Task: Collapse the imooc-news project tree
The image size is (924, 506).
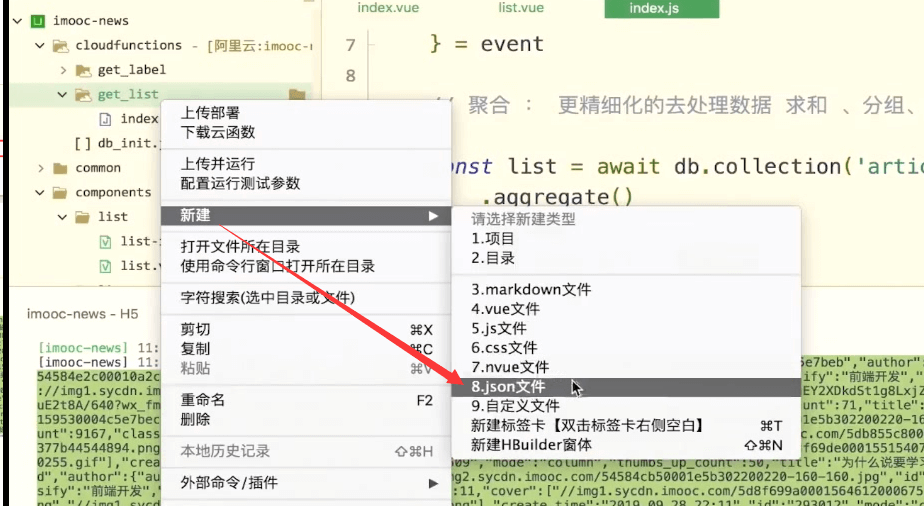Action: click(17, 21)
